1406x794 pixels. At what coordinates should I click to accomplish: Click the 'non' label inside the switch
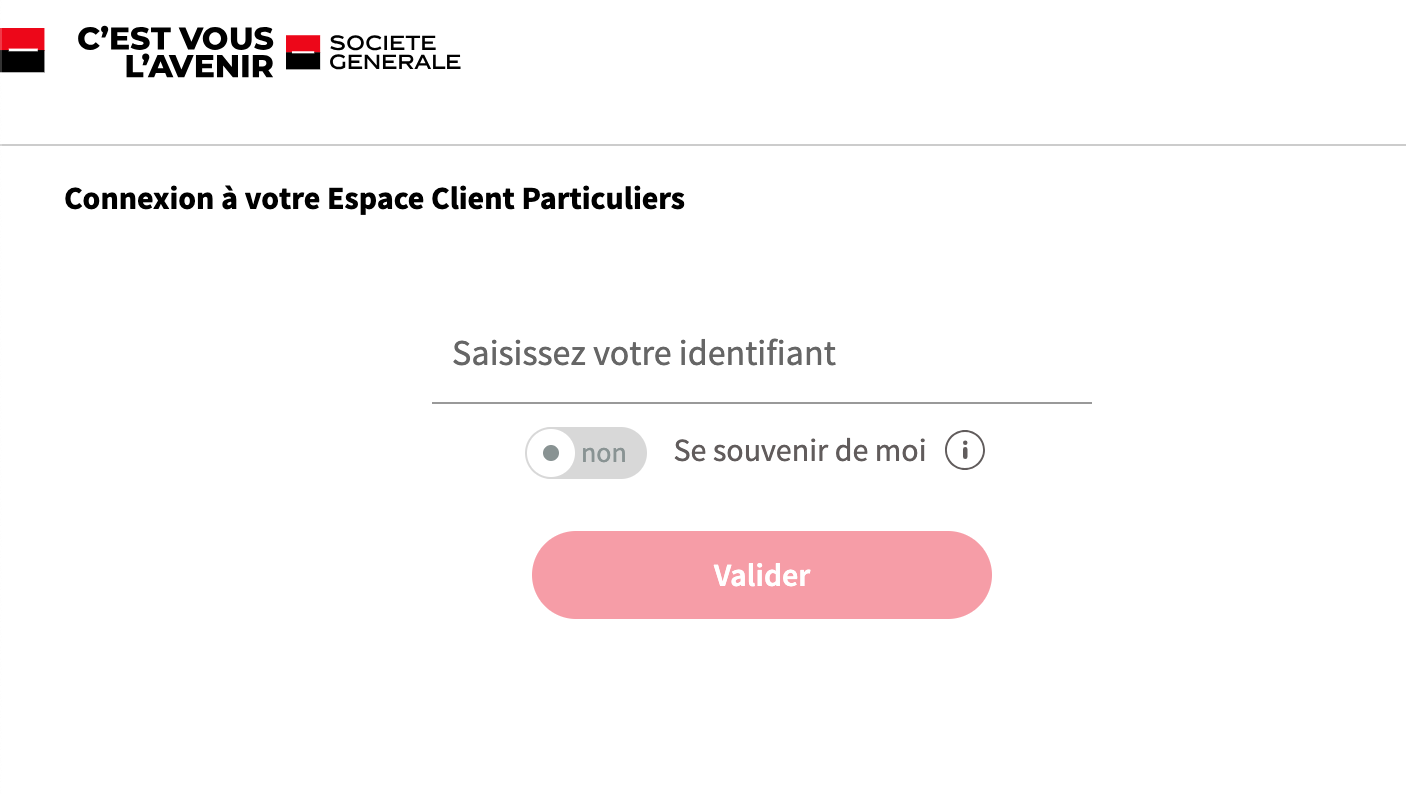(x=604, y=453)
